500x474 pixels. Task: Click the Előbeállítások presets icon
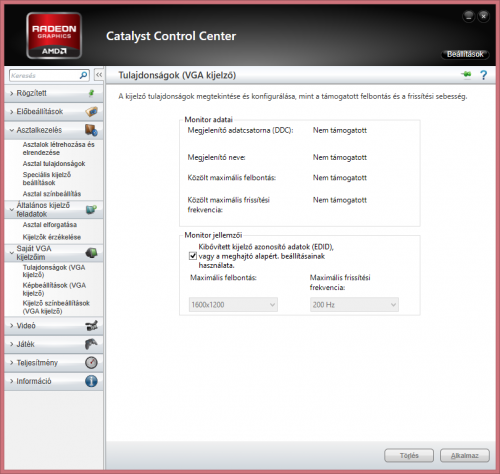point(91,112)
